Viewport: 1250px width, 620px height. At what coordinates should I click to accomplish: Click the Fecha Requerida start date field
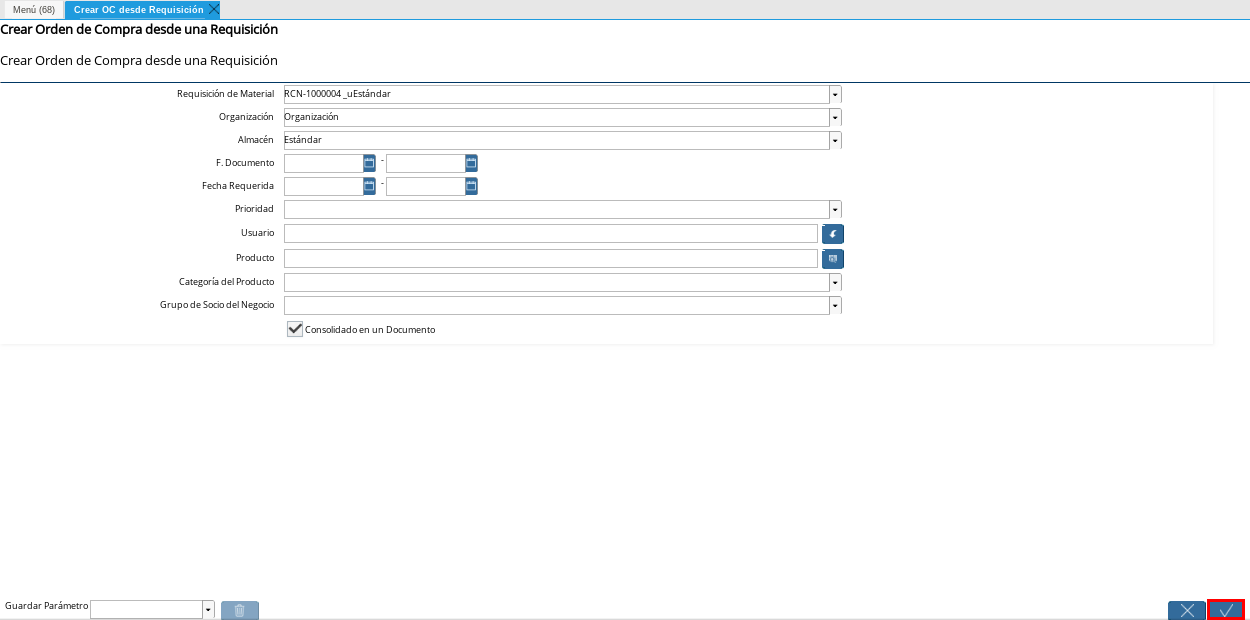(x=323, y=186)
